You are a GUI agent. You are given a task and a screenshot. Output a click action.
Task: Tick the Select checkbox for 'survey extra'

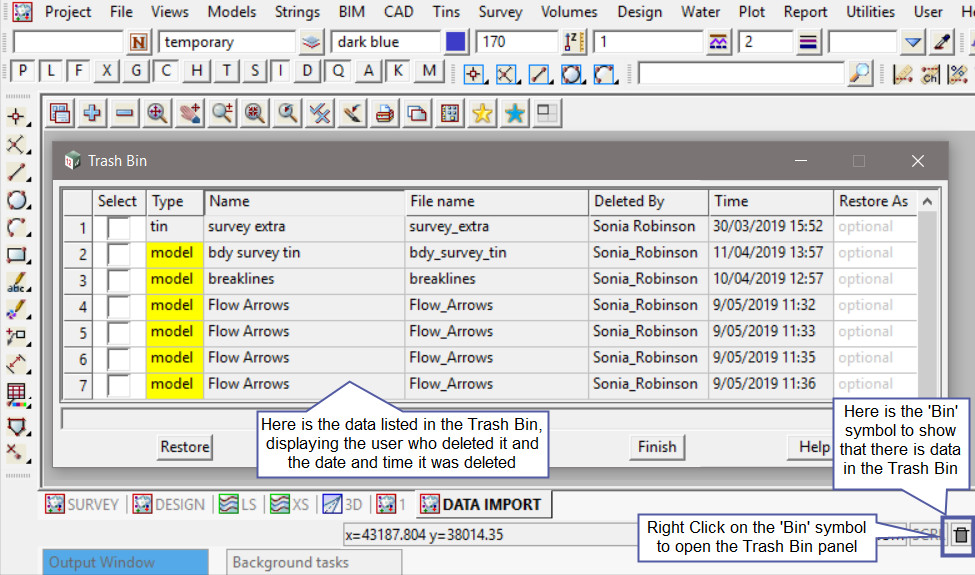pos(119,227)
